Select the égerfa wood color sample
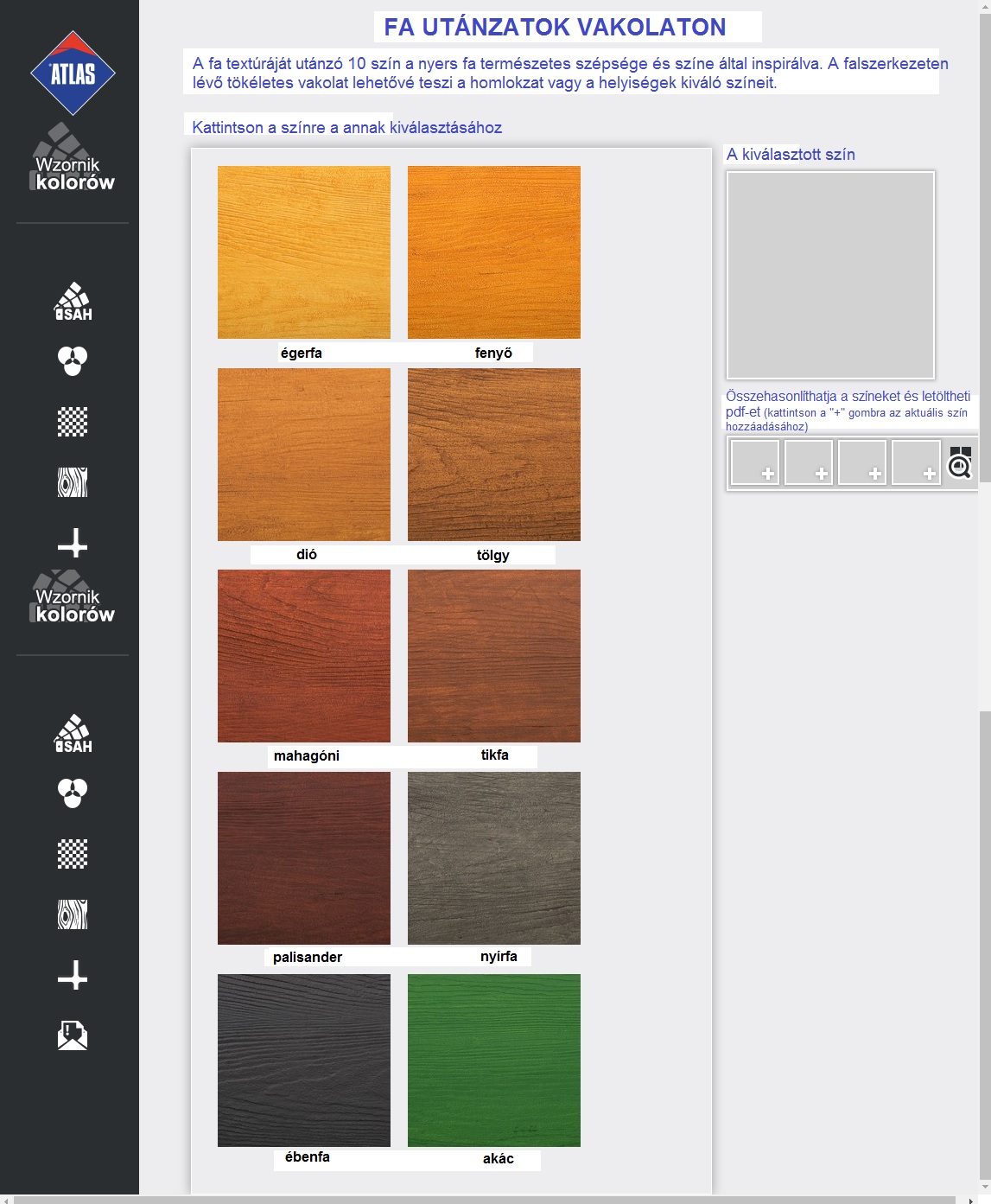 (304, 252)
